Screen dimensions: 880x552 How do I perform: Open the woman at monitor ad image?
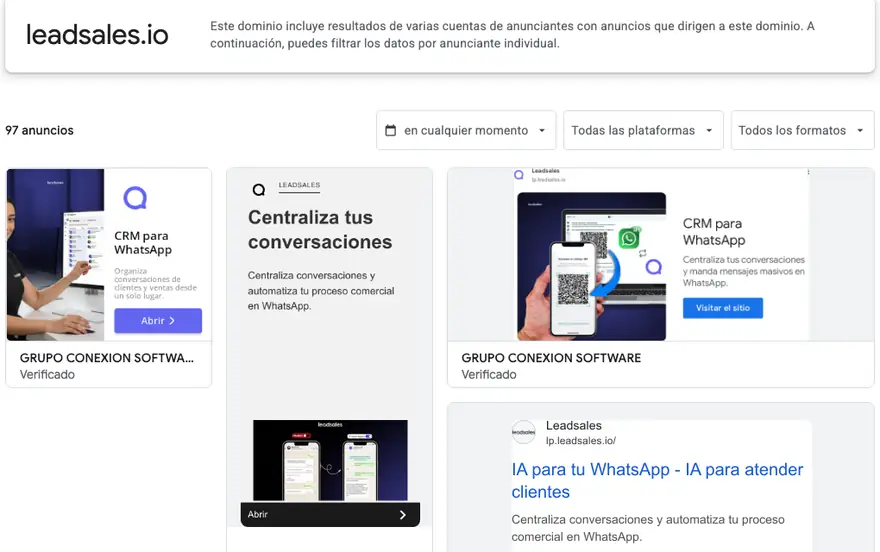tap(56, 255)
